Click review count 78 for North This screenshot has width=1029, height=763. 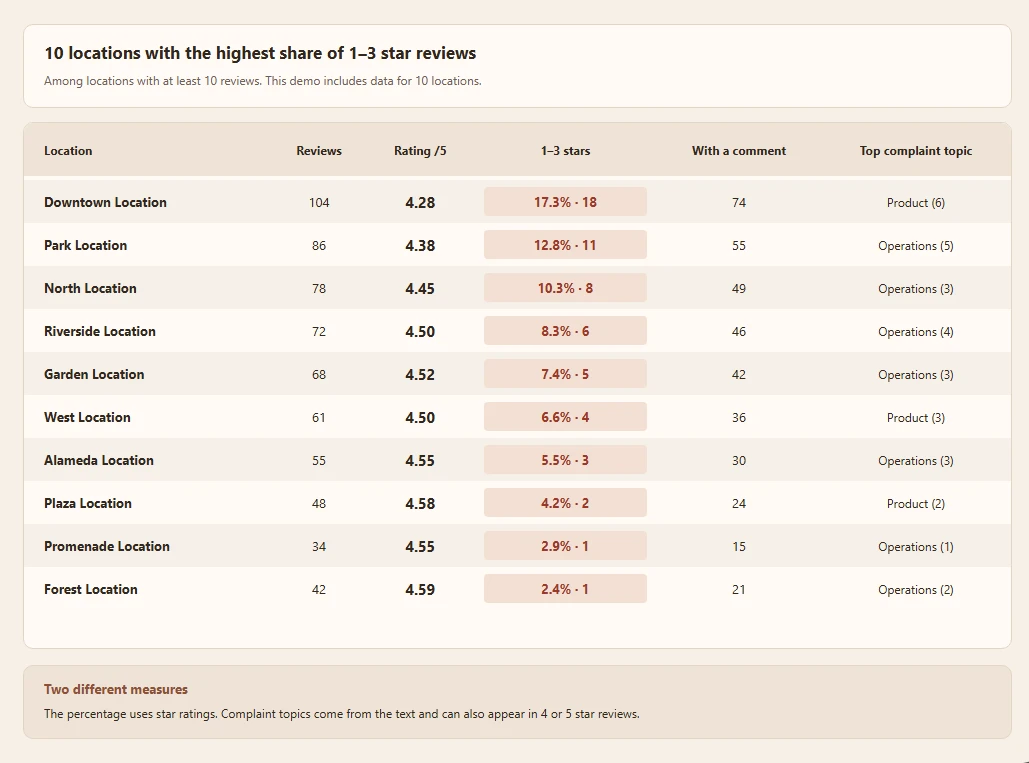click(x=319, y=289)
